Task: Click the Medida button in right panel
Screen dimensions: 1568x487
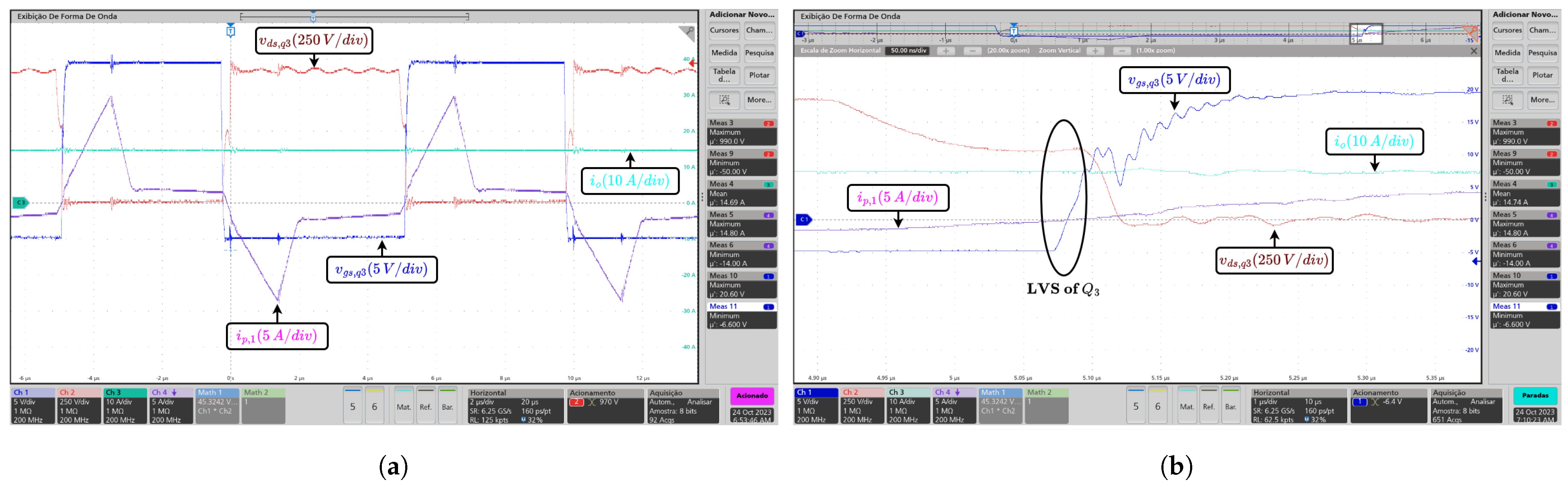Action: [1507, 53]
